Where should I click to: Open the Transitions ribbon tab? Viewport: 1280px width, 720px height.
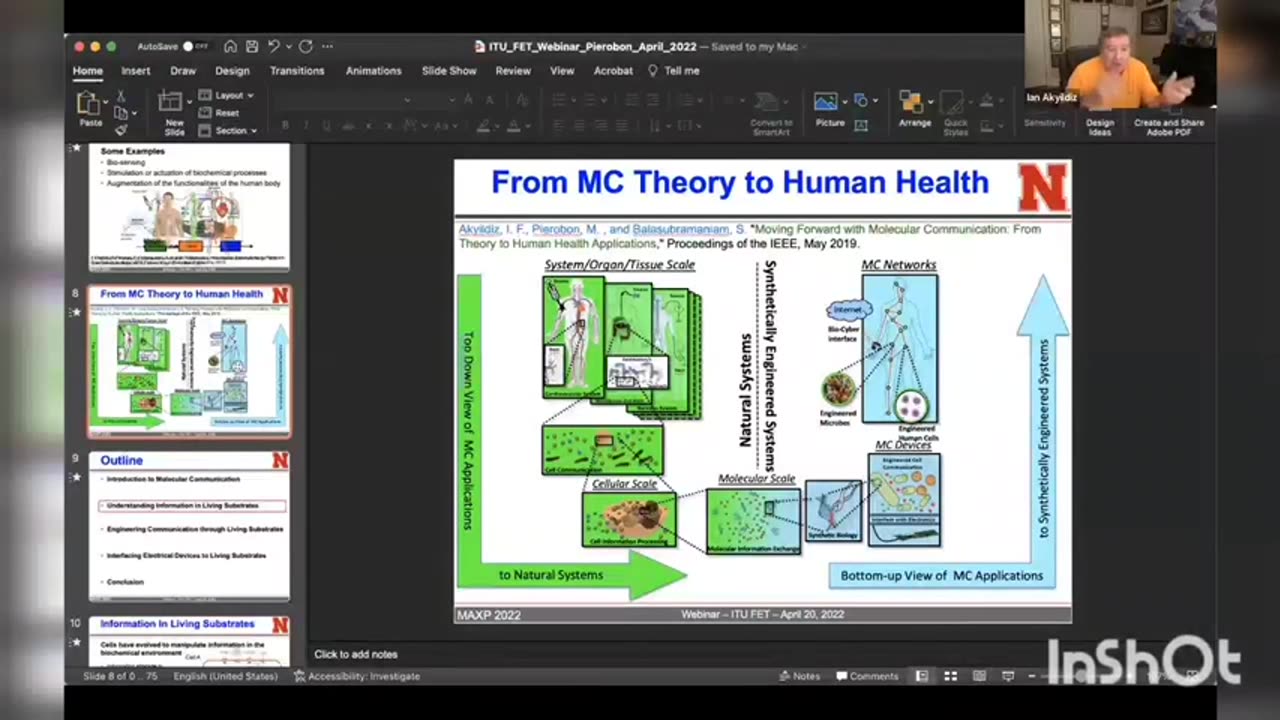click(297, 71)
